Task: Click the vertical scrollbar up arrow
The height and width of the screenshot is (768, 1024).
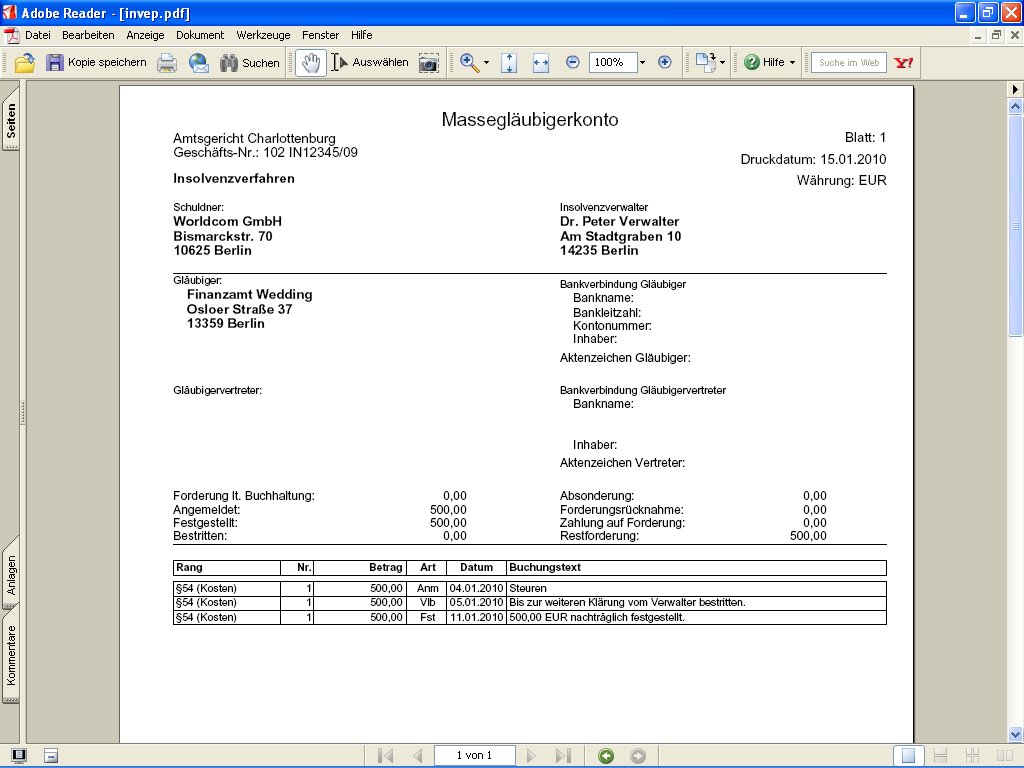Action: click(1016, 106)
